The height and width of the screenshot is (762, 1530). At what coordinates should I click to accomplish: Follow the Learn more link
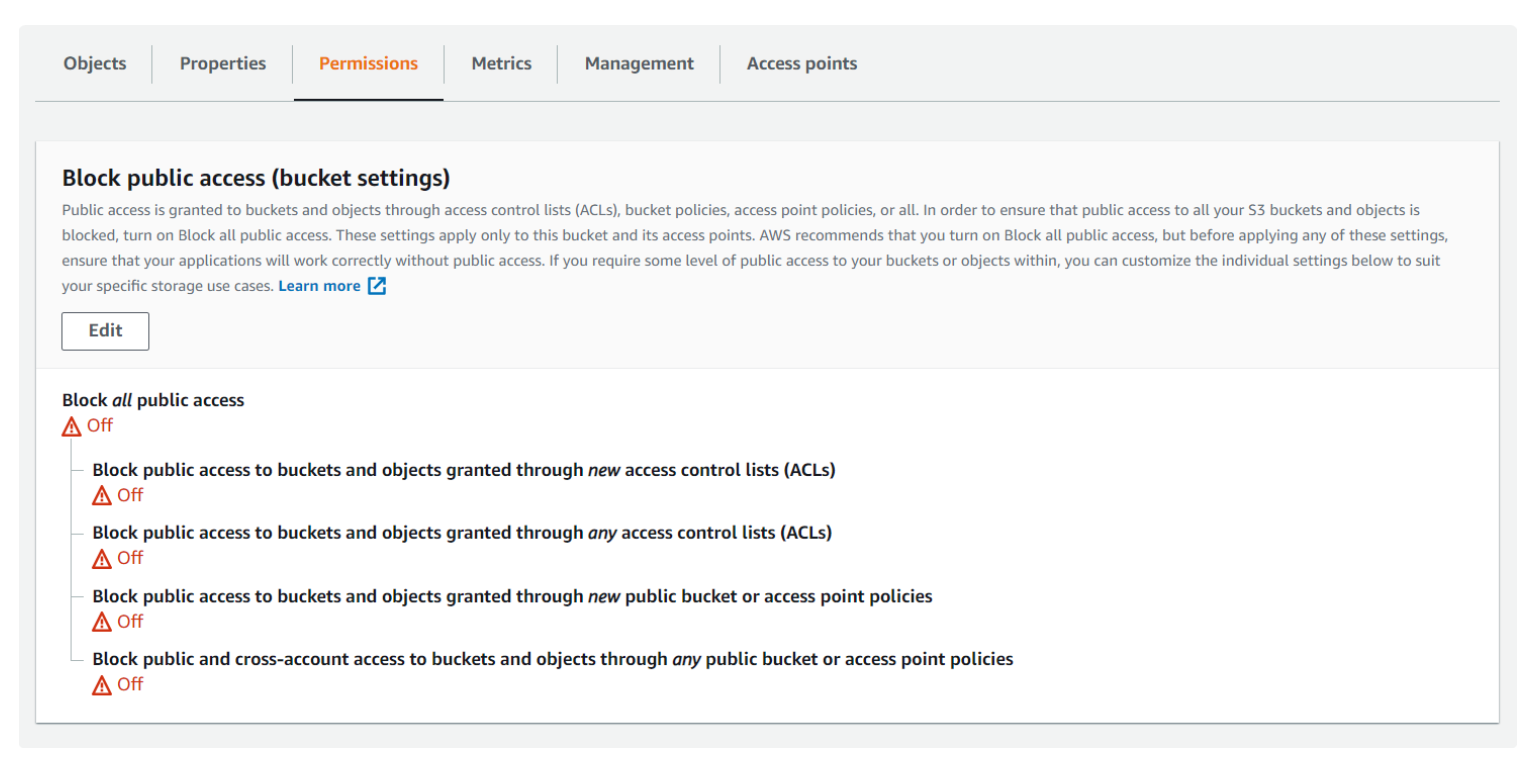click(x=319, y=286)
